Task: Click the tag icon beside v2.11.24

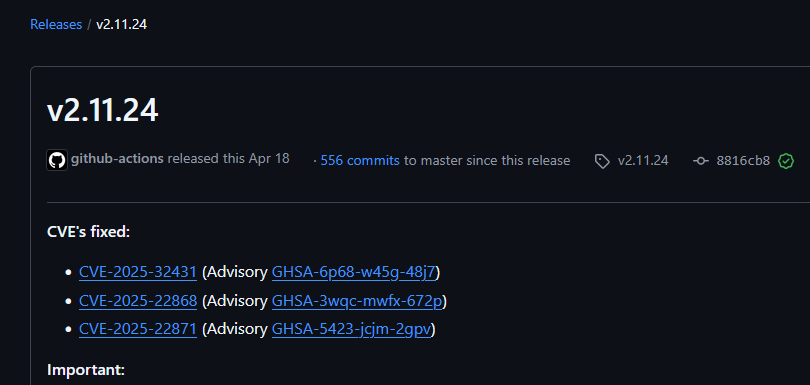Action: coord(602,161)
